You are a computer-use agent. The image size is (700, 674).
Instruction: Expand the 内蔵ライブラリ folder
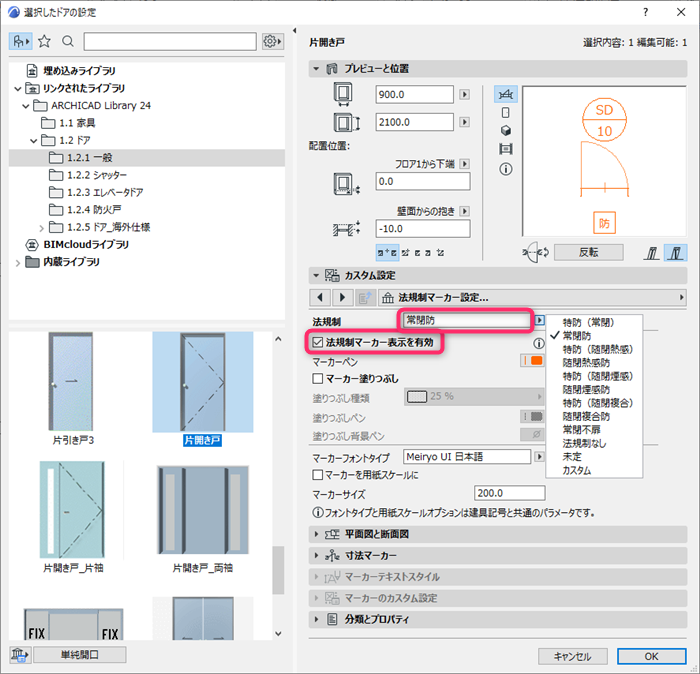point(18,262)
